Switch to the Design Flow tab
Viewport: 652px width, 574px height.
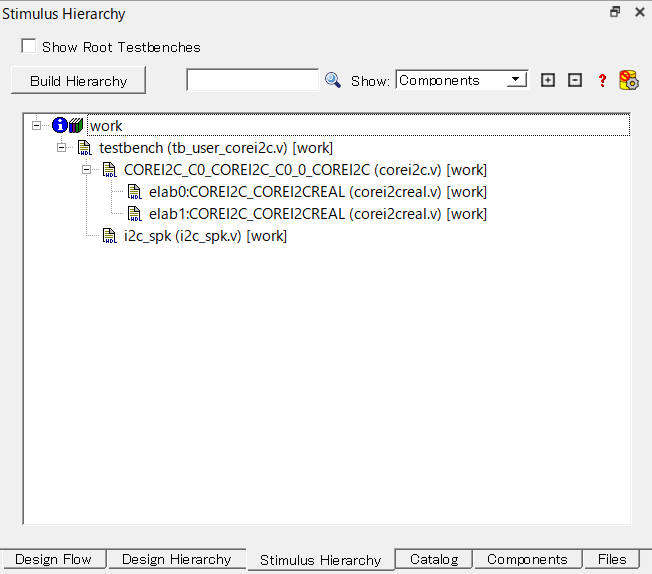(53, 560)
